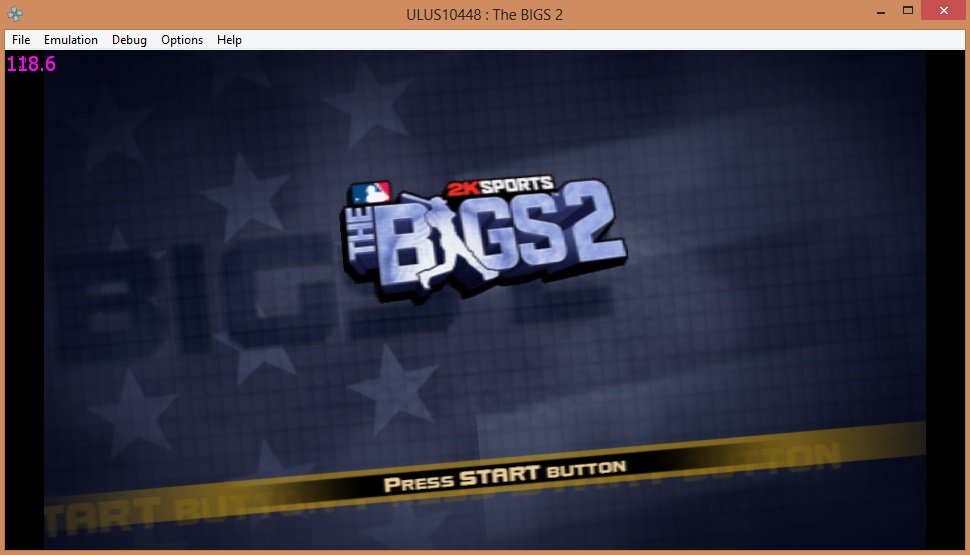Click the MLB logo above the title
The width and height of the screenshot is (970, 555).
[x=371, y=192]
